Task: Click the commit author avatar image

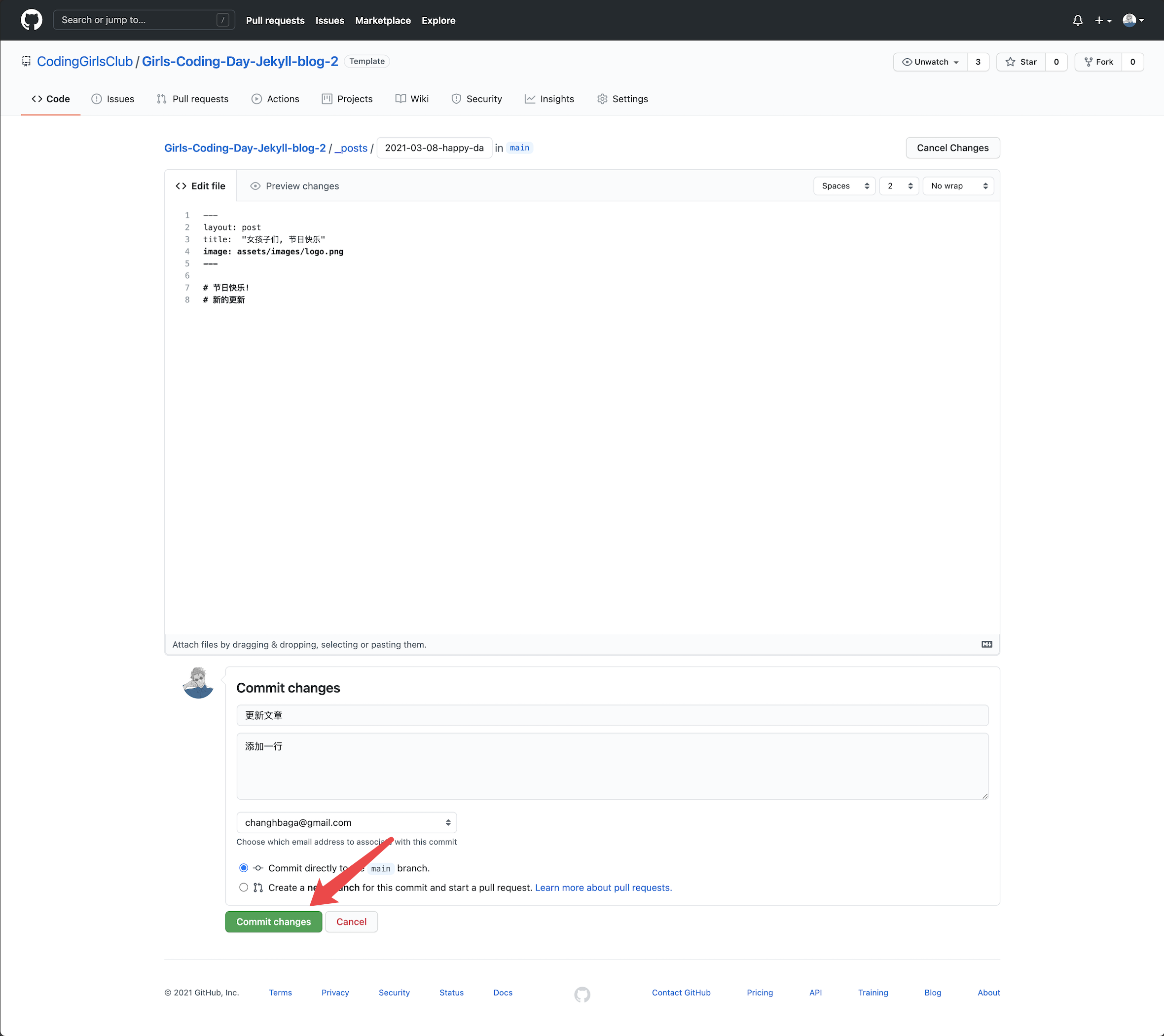Action: click(x=198, y=682)
